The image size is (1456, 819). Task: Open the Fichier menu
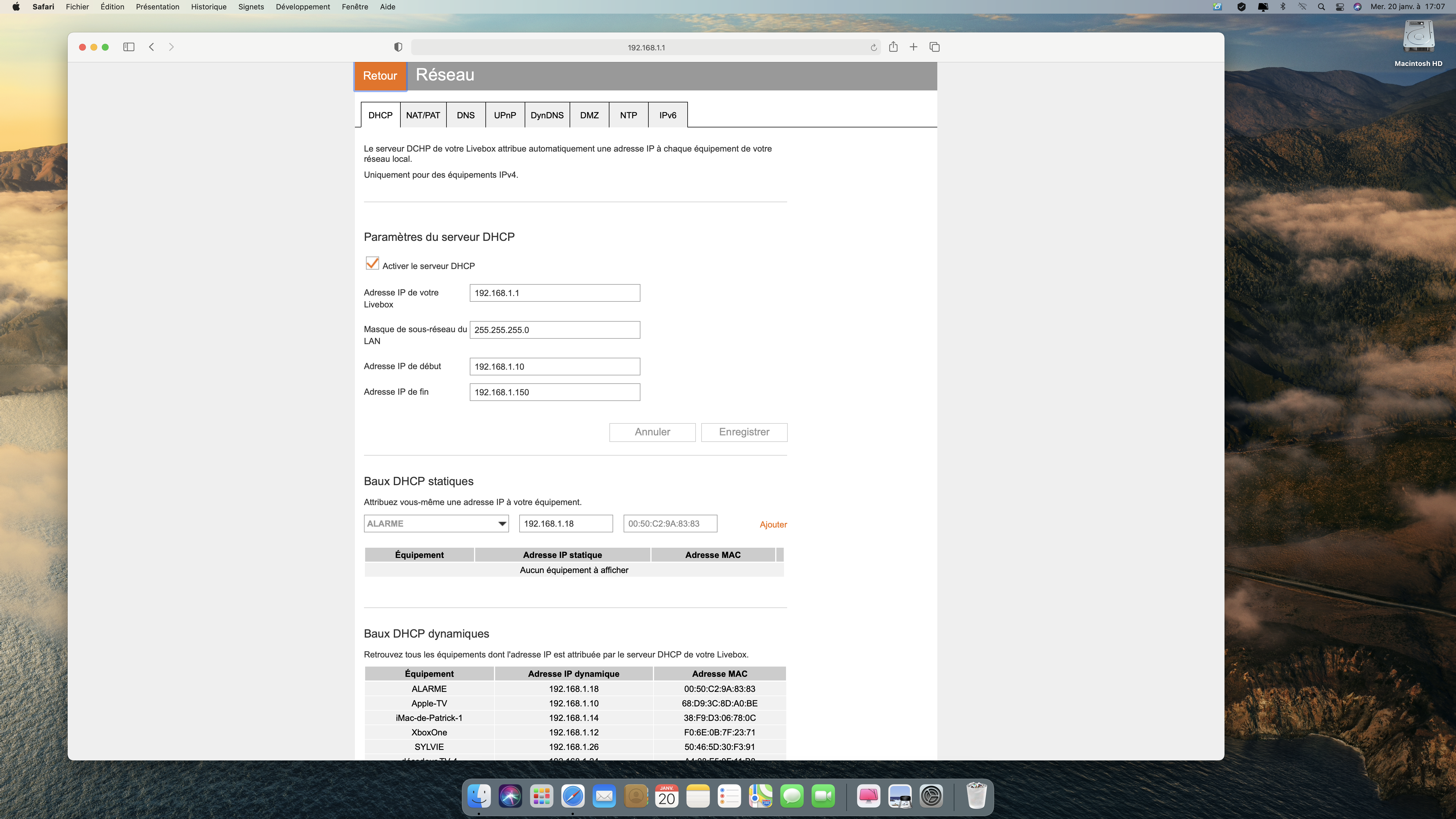77,7
